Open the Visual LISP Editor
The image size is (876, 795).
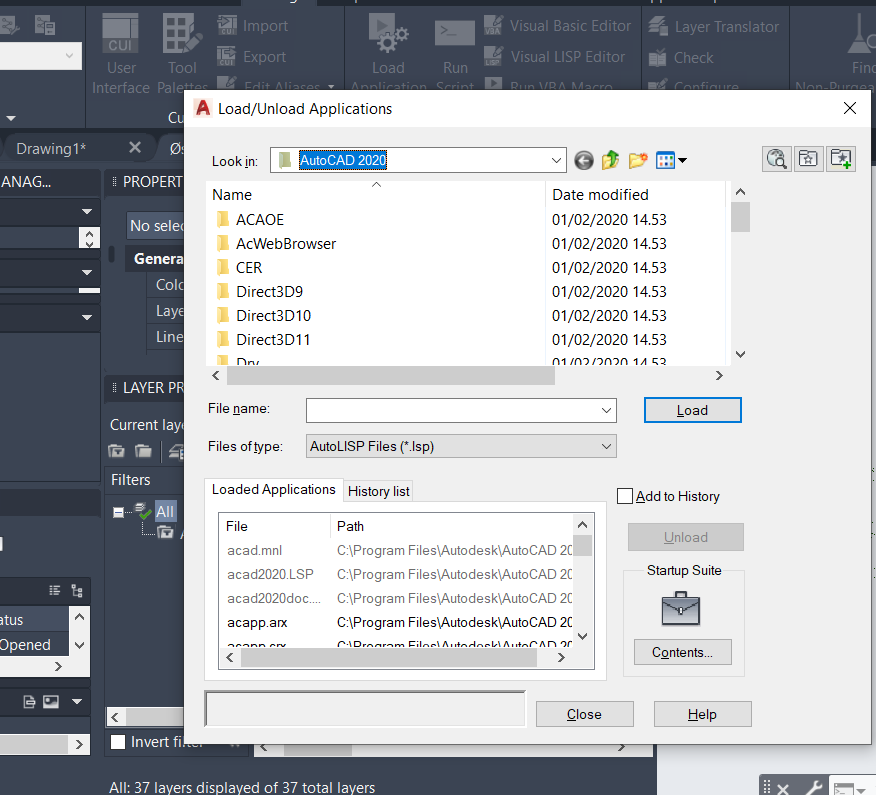[x=554, y=57]
